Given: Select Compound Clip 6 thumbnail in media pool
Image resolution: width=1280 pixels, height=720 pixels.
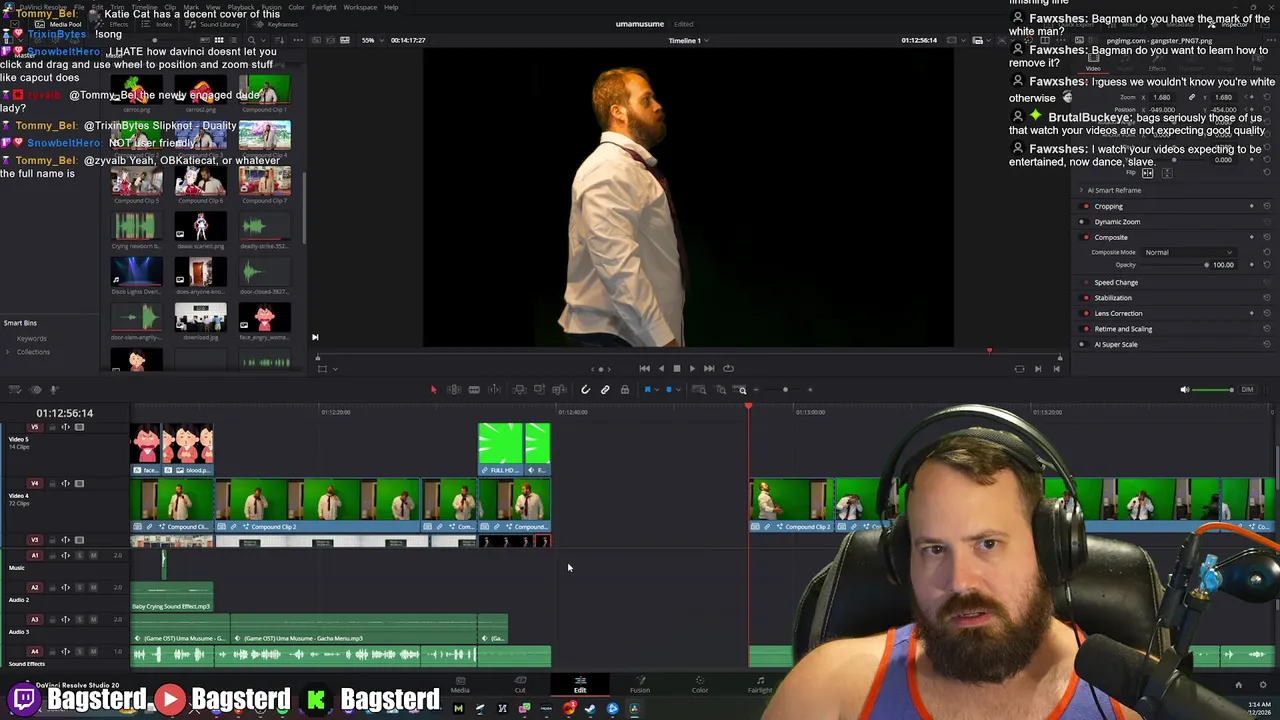Looking at the screenshot, I should click(x=200, y=182).
